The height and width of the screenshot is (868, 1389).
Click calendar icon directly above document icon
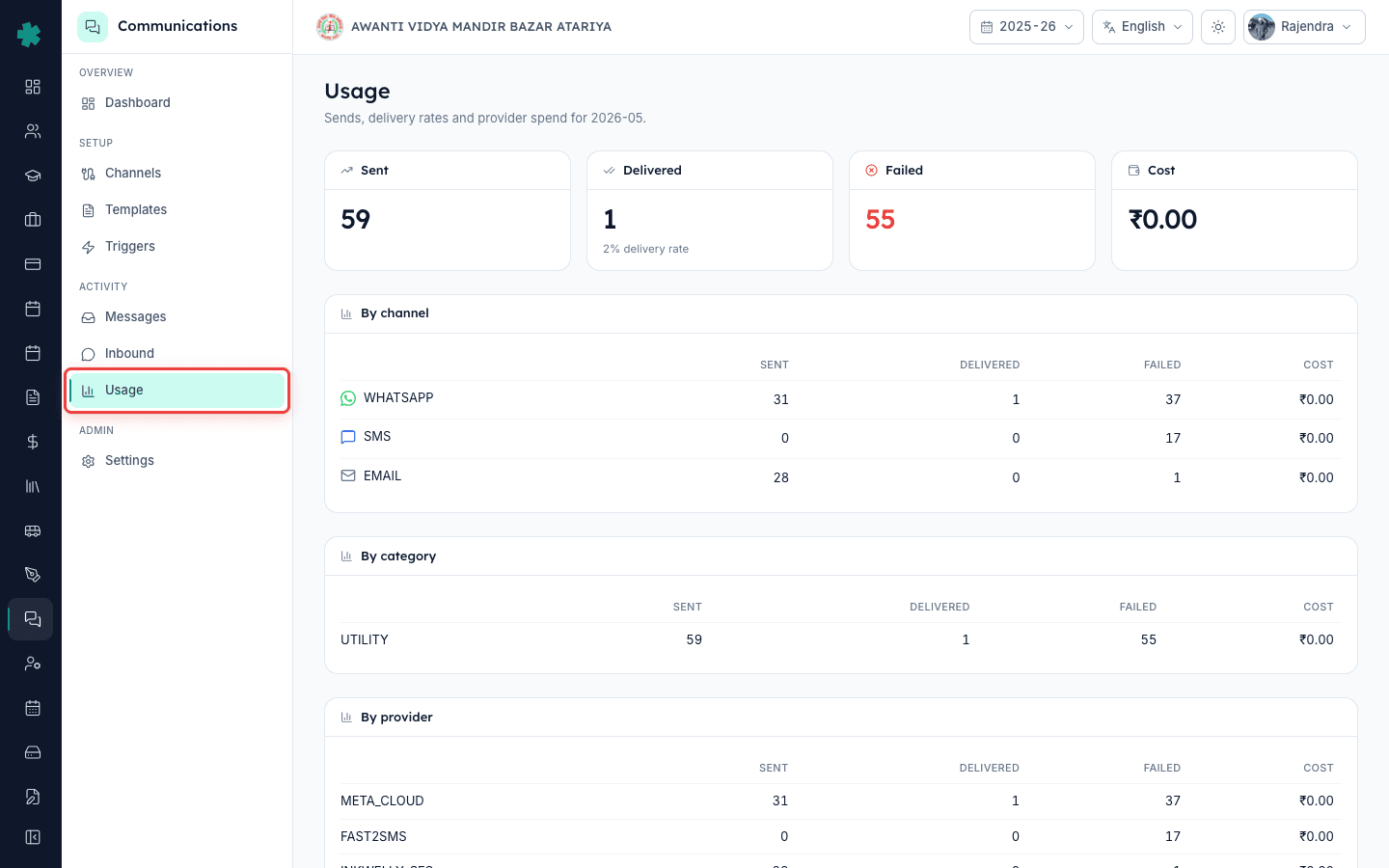tap(33, 353)
